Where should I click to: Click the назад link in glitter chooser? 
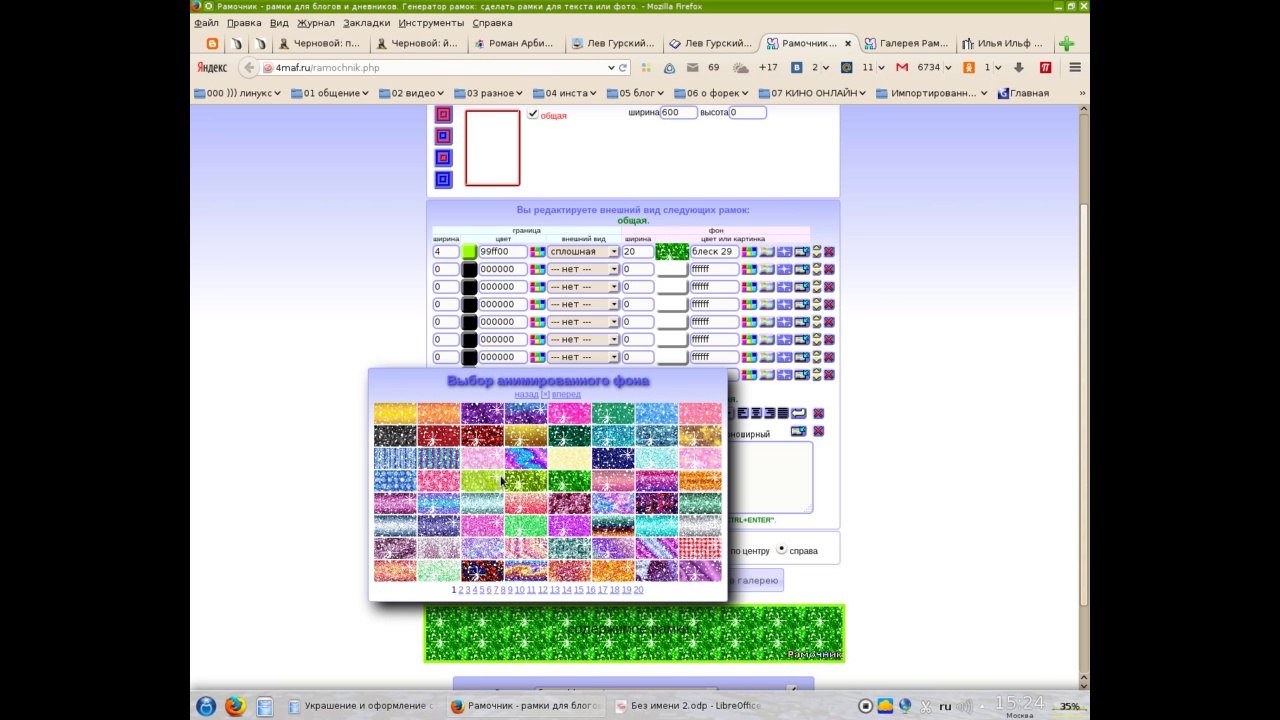click(526, 394)
